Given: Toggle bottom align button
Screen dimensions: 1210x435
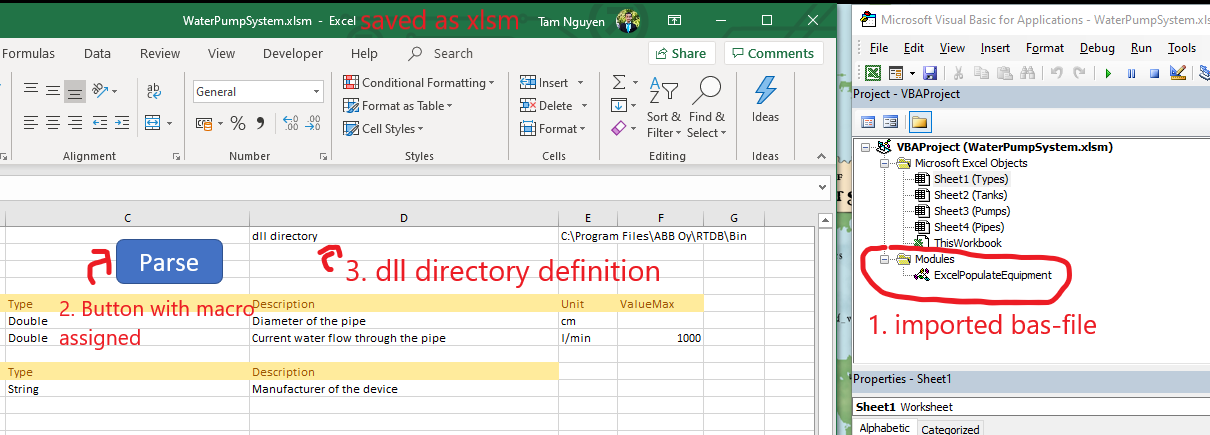Looking at the screenshot, I should point(75,91).
